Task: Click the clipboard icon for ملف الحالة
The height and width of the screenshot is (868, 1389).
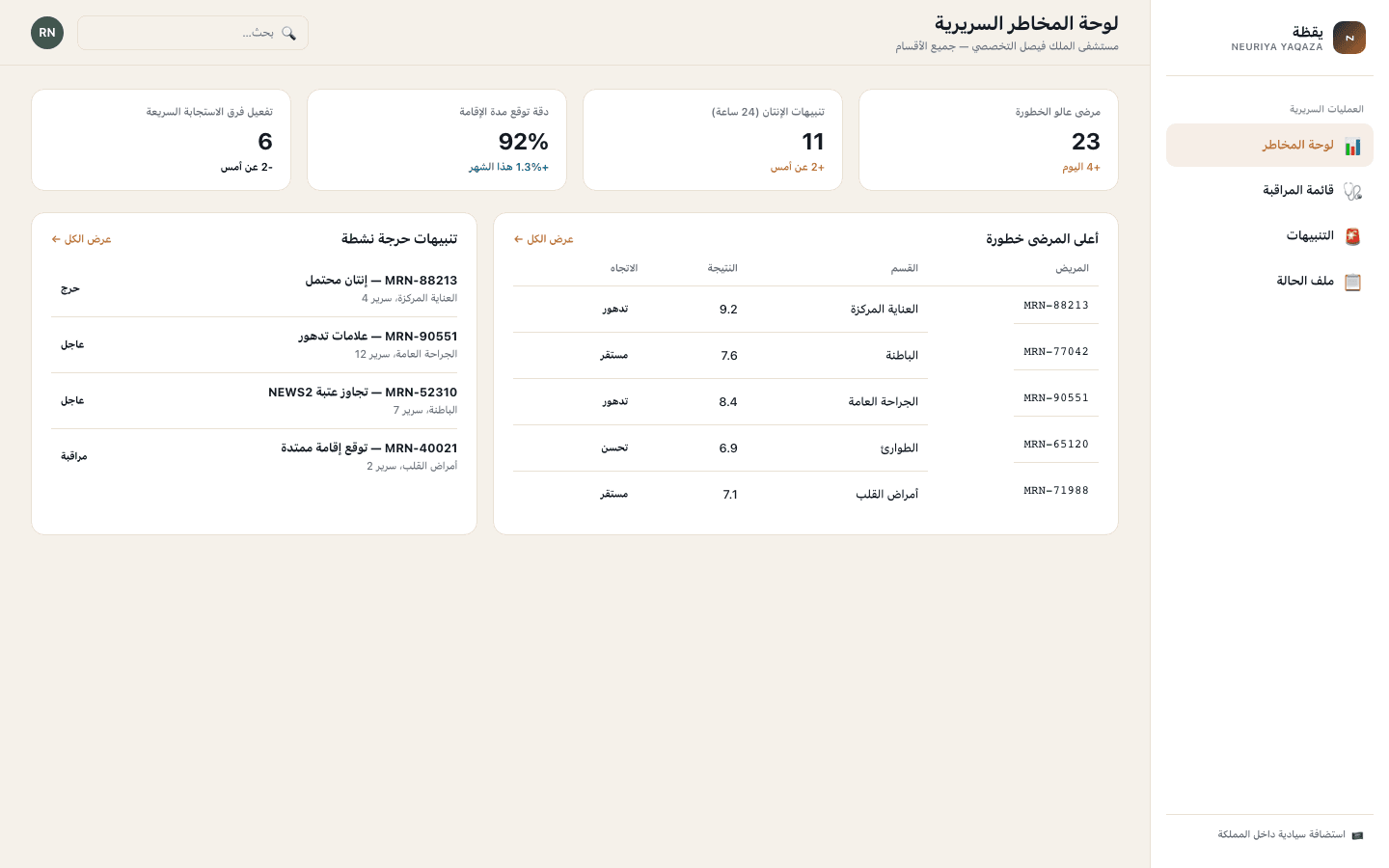Action: click(1352, 282)
